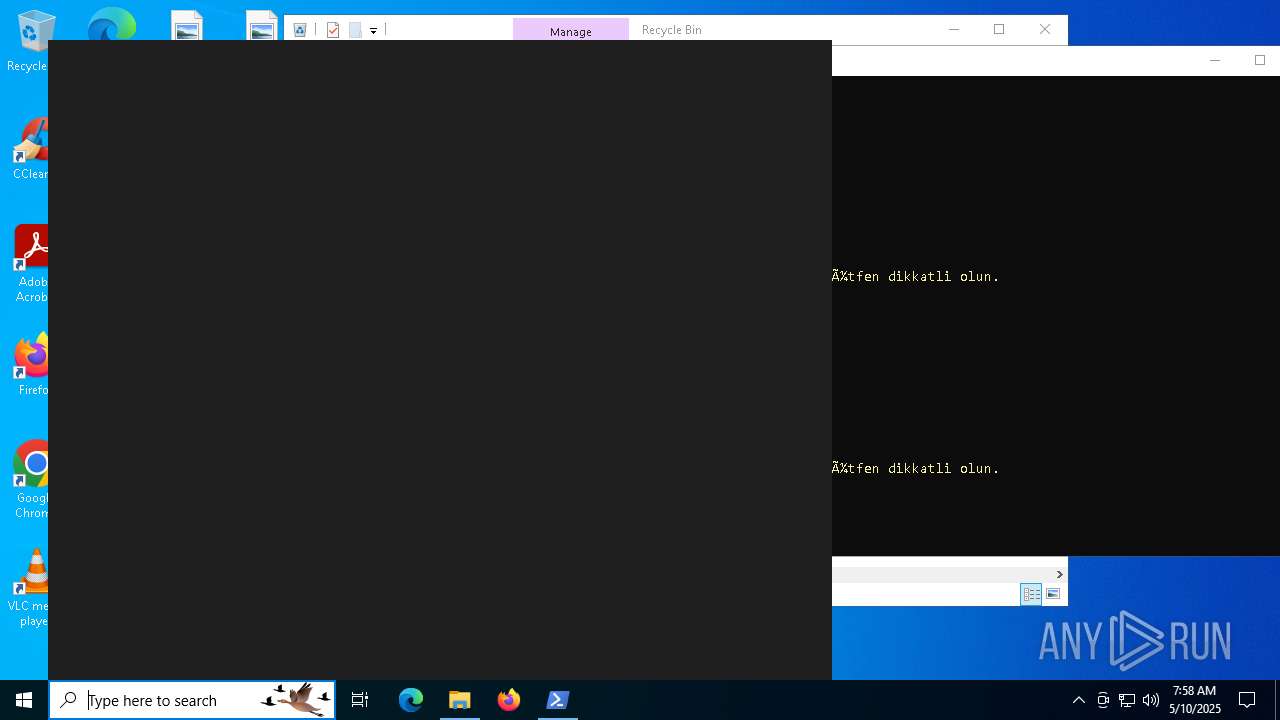The height and width of the screenshot is (720, 1280).
Task: Switch to Large icons view
Action: click(1053, 594)
